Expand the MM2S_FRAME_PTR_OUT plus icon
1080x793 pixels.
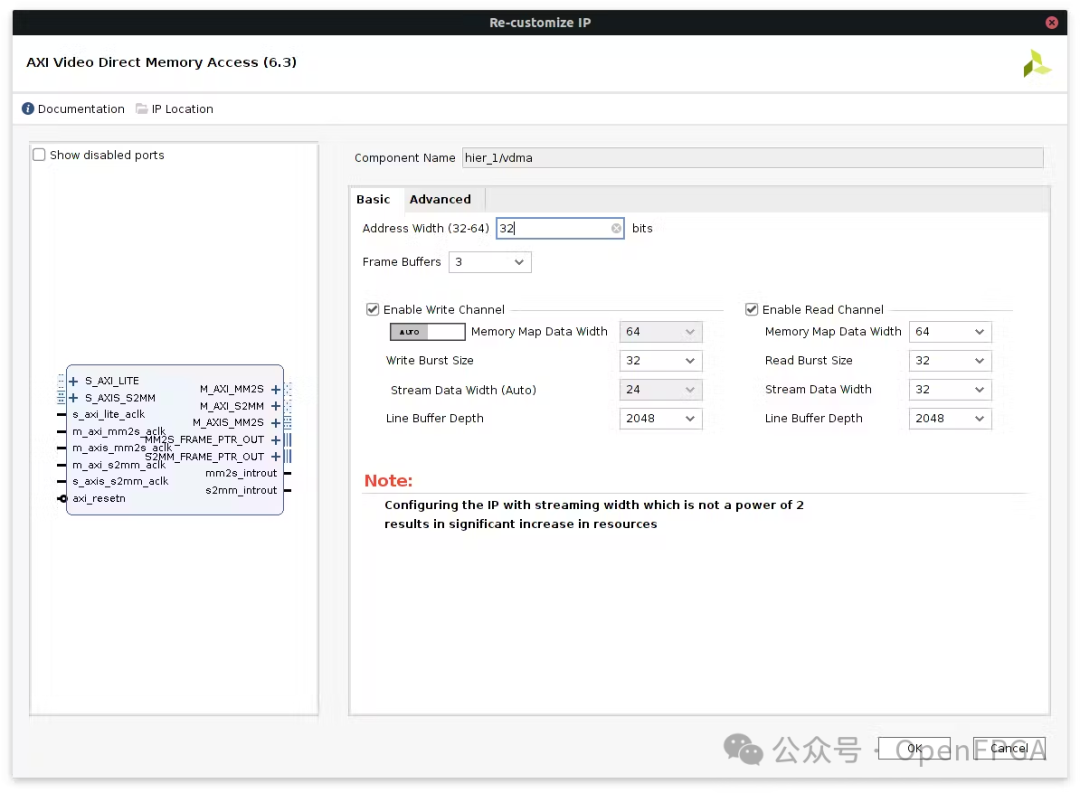click(276, 440)
